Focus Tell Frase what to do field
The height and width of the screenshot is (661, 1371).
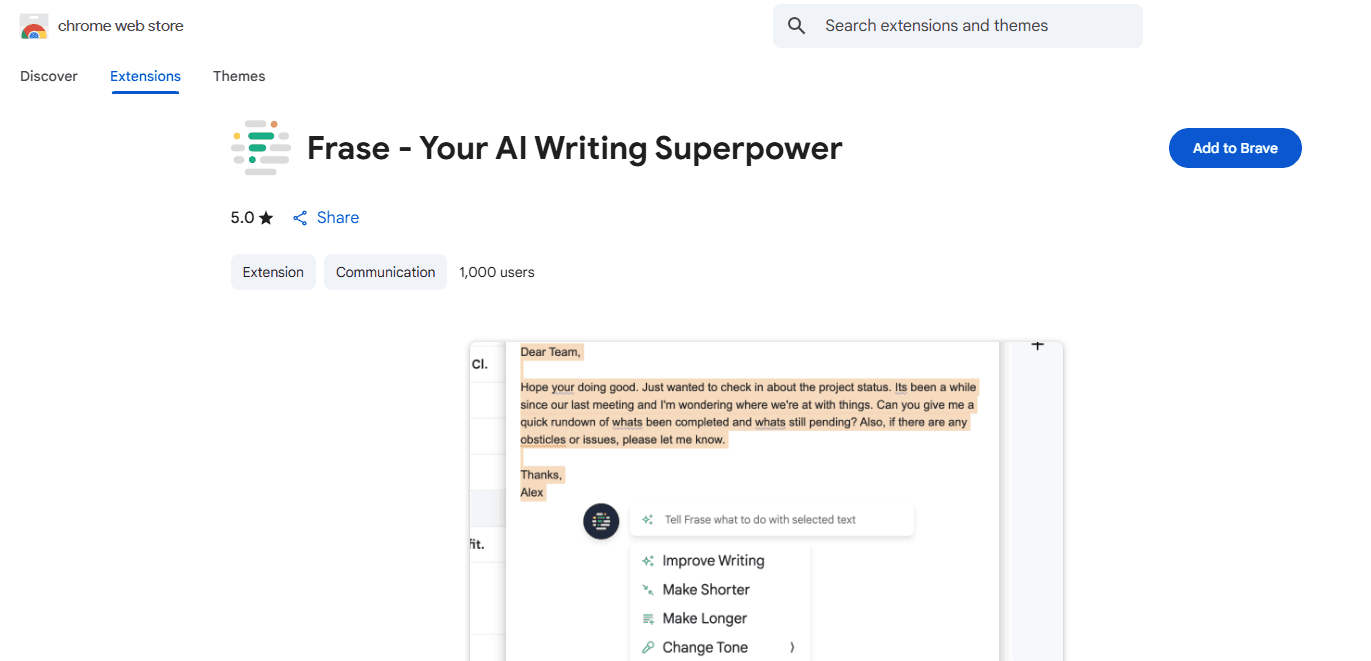[772, 520]
